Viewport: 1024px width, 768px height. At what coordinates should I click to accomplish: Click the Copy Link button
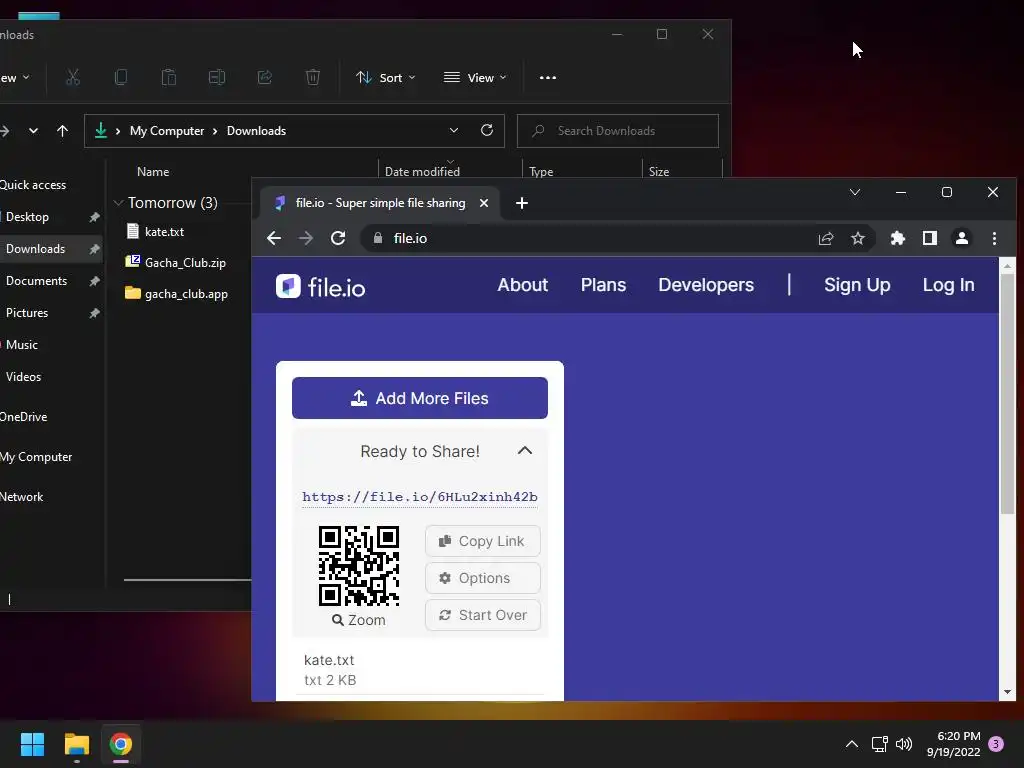click(483, 541)
